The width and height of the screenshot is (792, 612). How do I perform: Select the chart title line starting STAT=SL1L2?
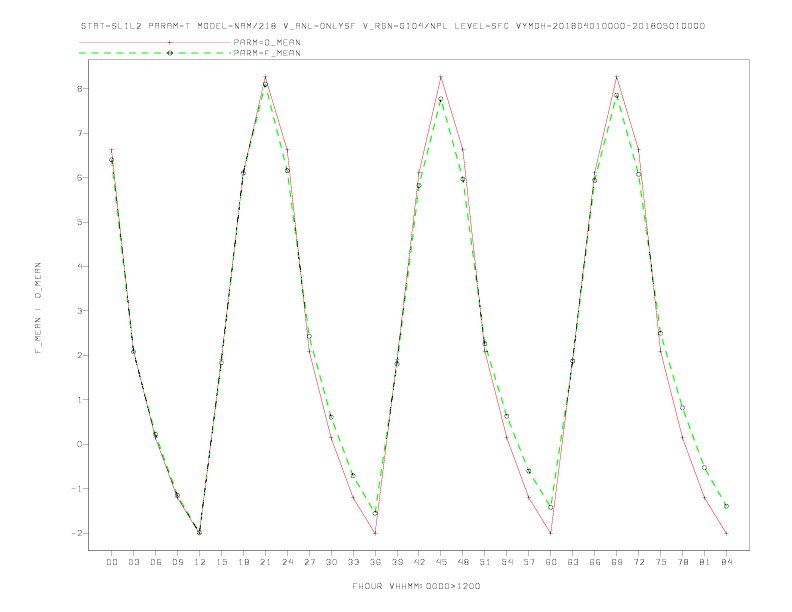coord(393,26)
